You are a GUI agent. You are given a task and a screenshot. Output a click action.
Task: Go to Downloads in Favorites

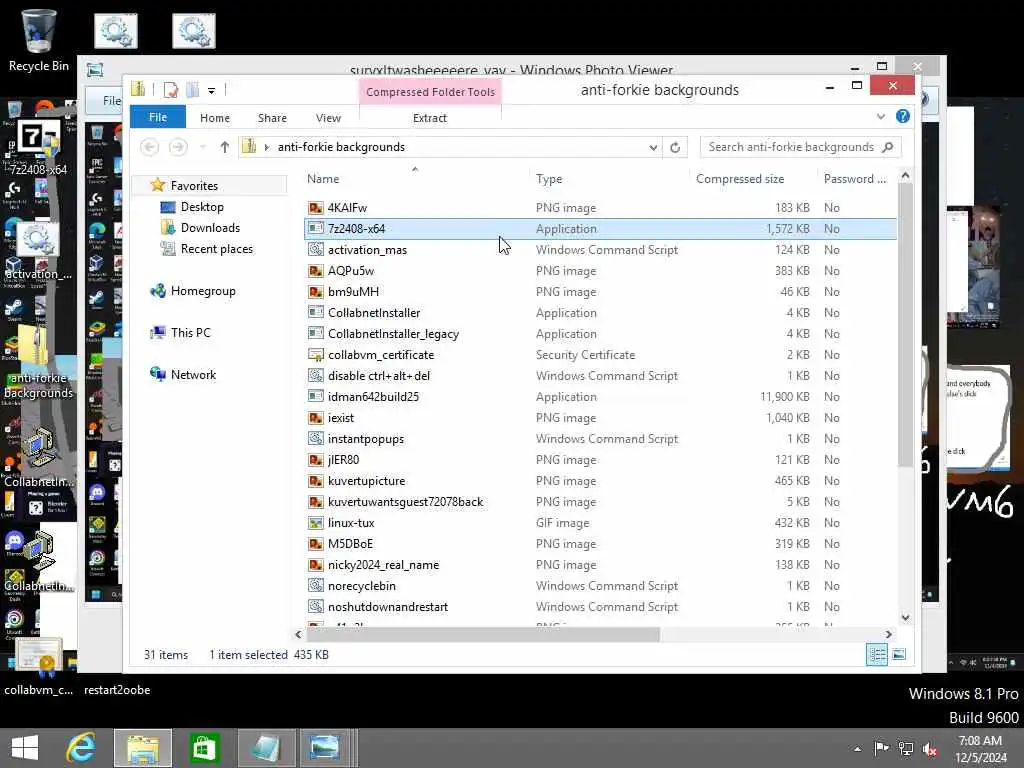click(x=210, y=228)
